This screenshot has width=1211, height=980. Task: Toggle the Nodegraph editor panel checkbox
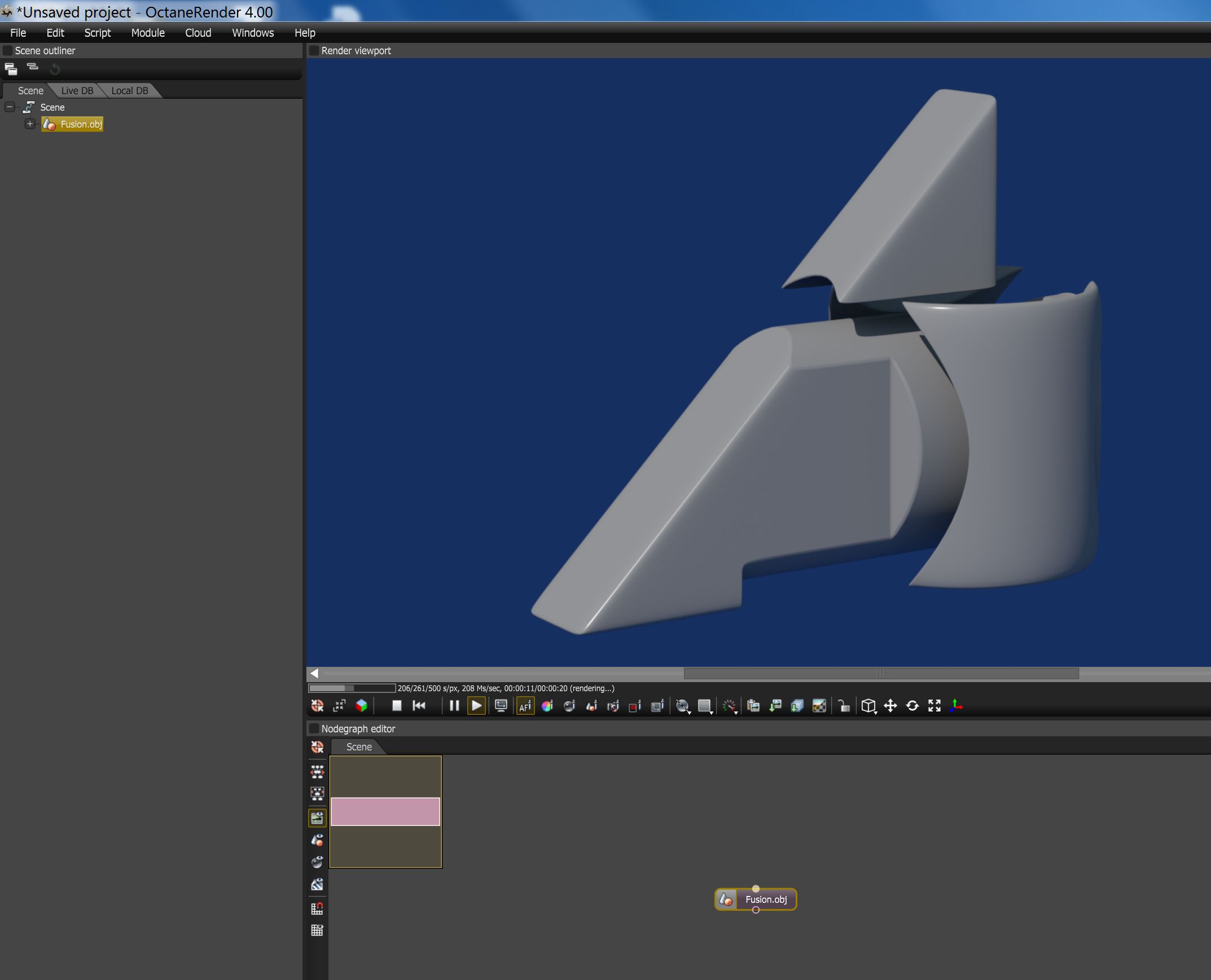(x=314, y=729)
